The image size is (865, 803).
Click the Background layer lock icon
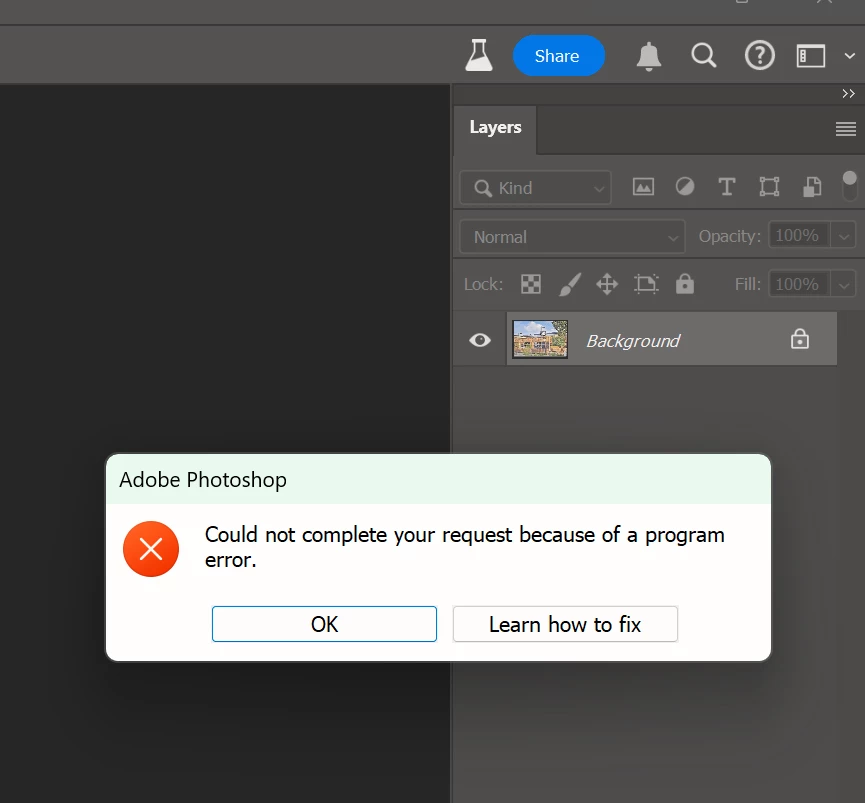pos(800,339)
